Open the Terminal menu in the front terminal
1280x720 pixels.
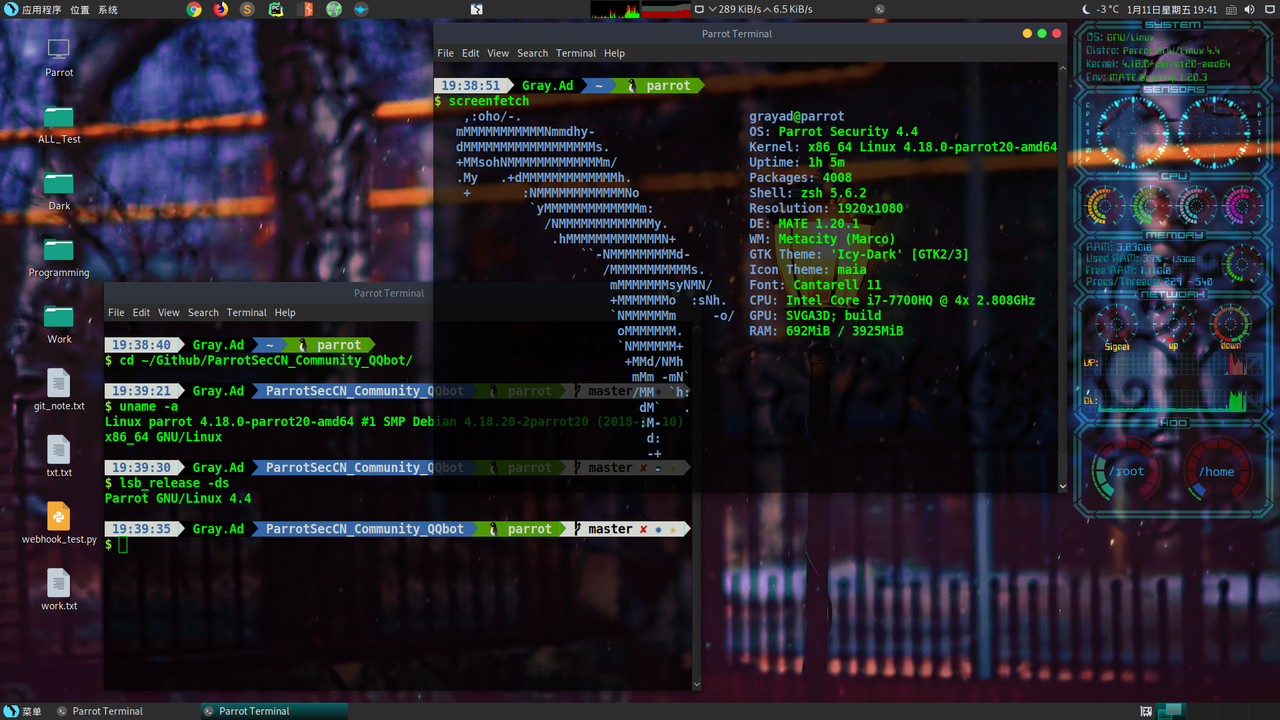click(246, 312)
